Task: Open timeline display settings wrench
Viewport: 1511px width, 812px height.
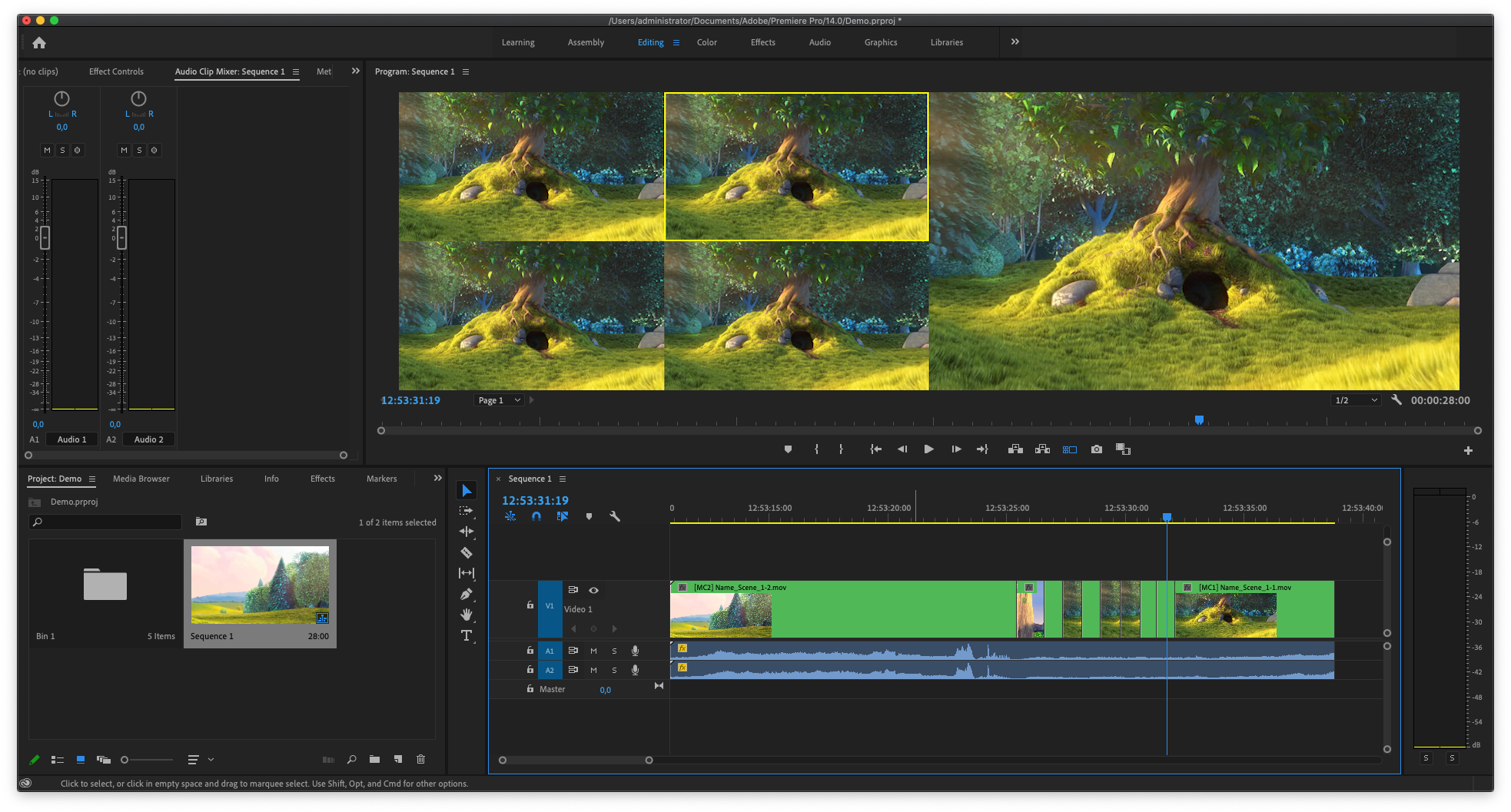Action: tap(615, 516)
